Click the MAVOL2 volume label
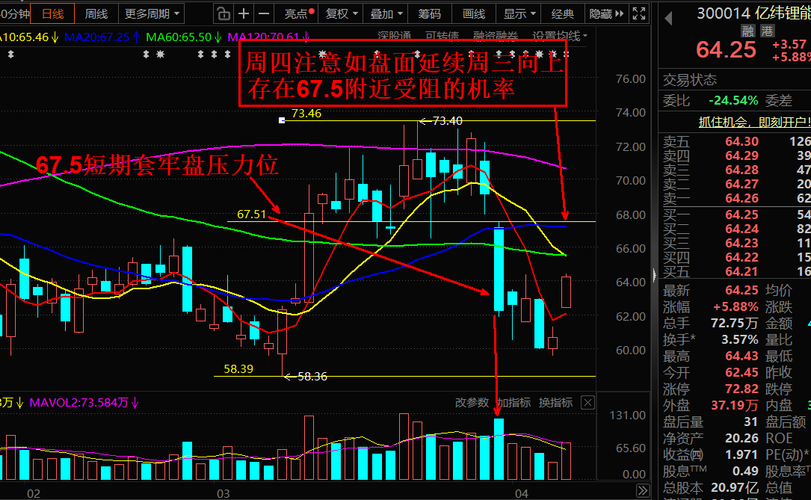Screen dimensions: 811x500 point(84,402)
